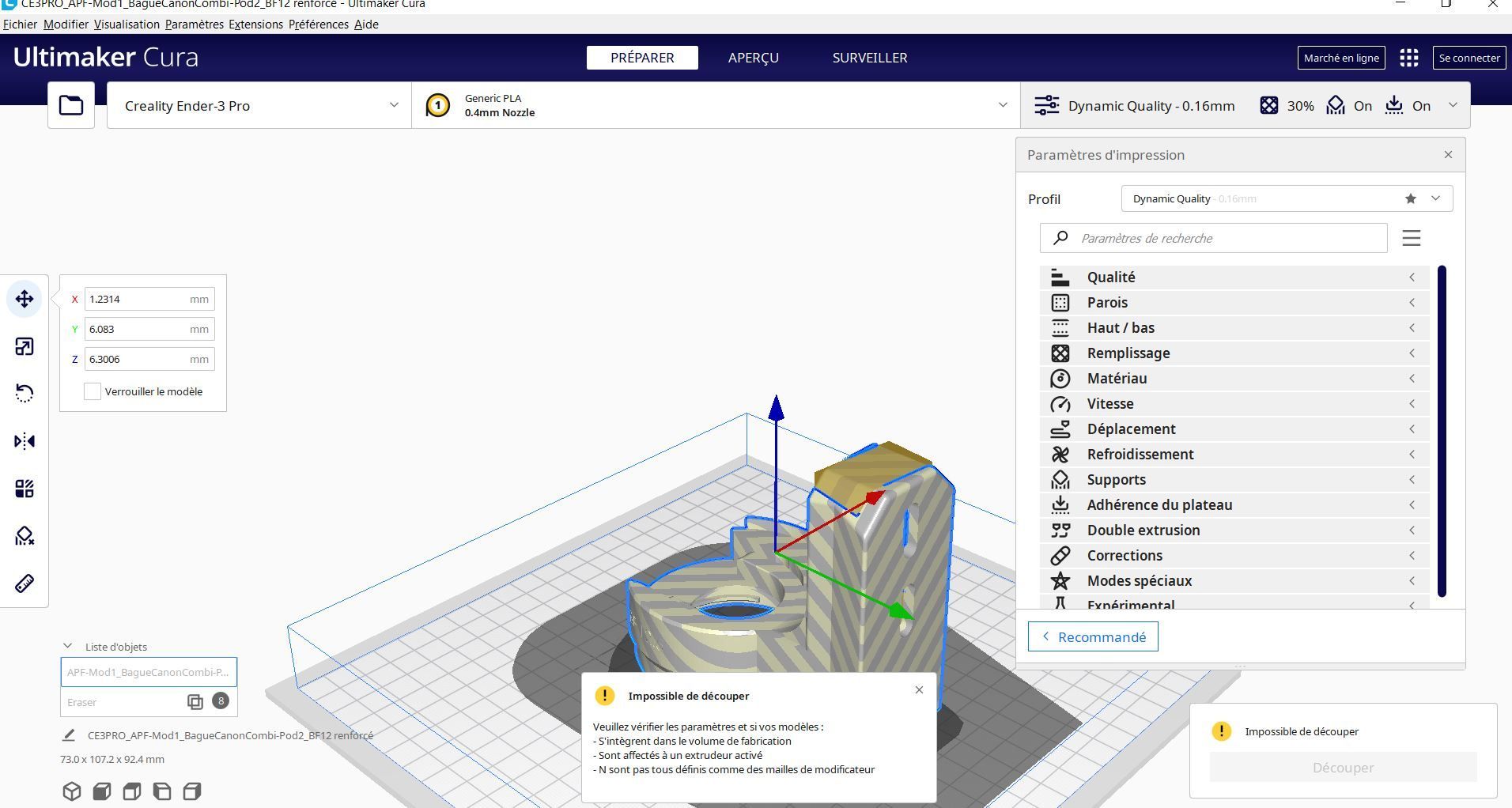Close the Paramètres d'impression panel
Screen dimensions: 1512x808
[1448, 154]
